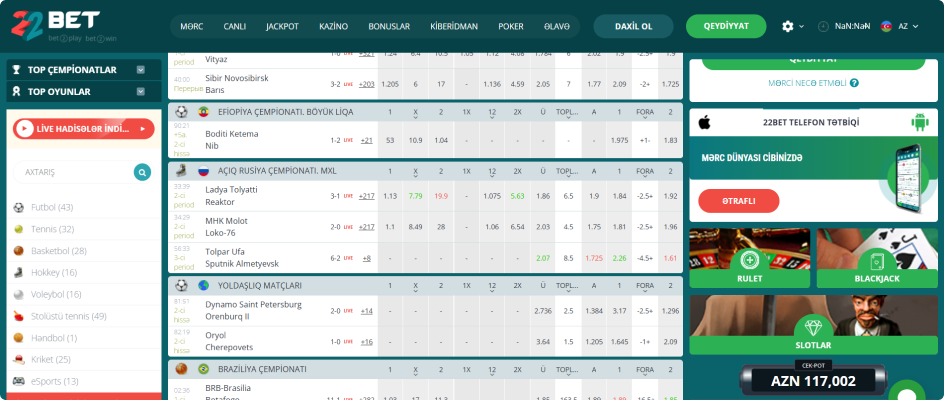944x400 pixels.
Task: Click the play icon on Live Hadisələr
Action: coord(24,129)
